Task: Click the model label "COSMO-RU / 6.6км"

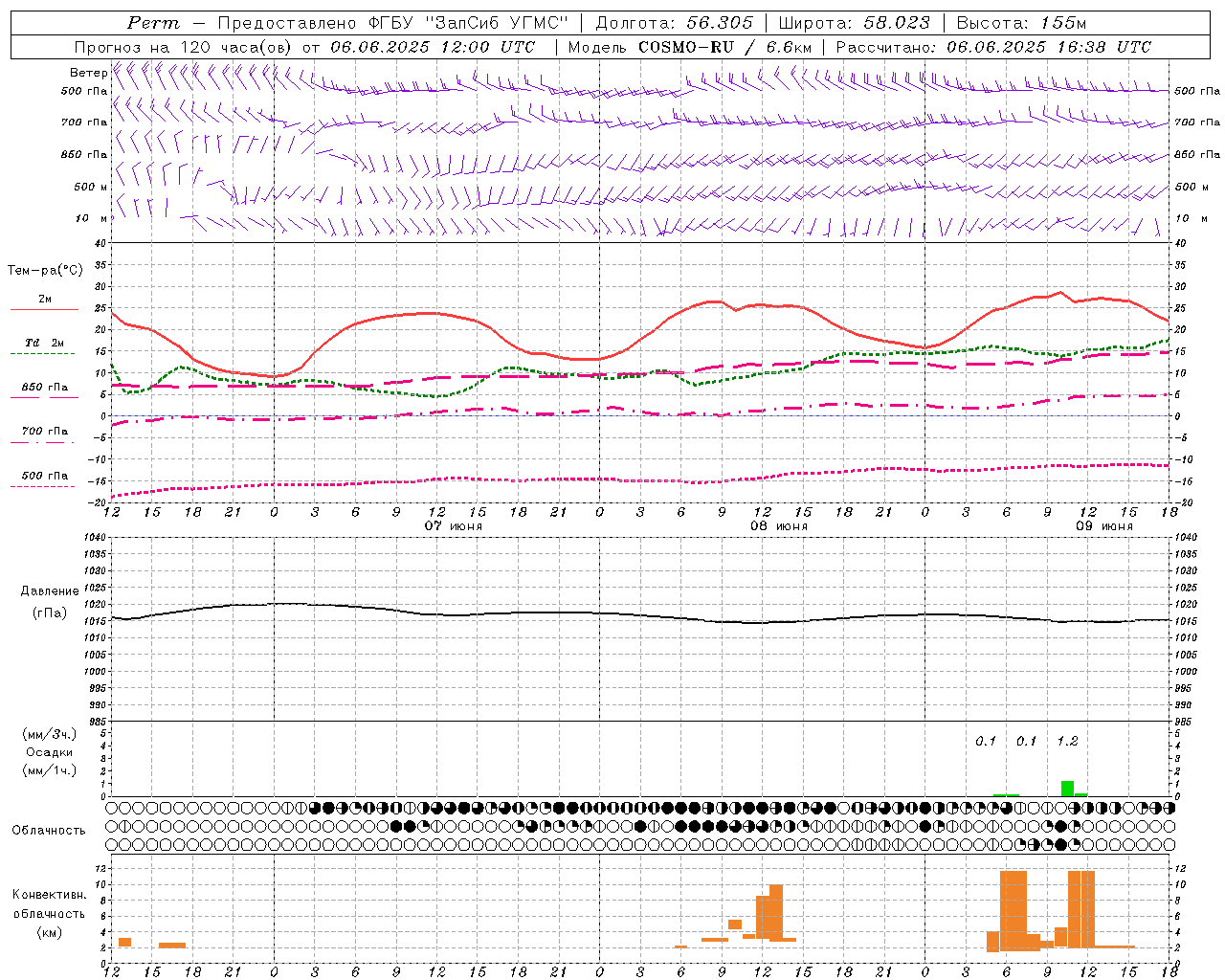Action: tap(725, 47)
